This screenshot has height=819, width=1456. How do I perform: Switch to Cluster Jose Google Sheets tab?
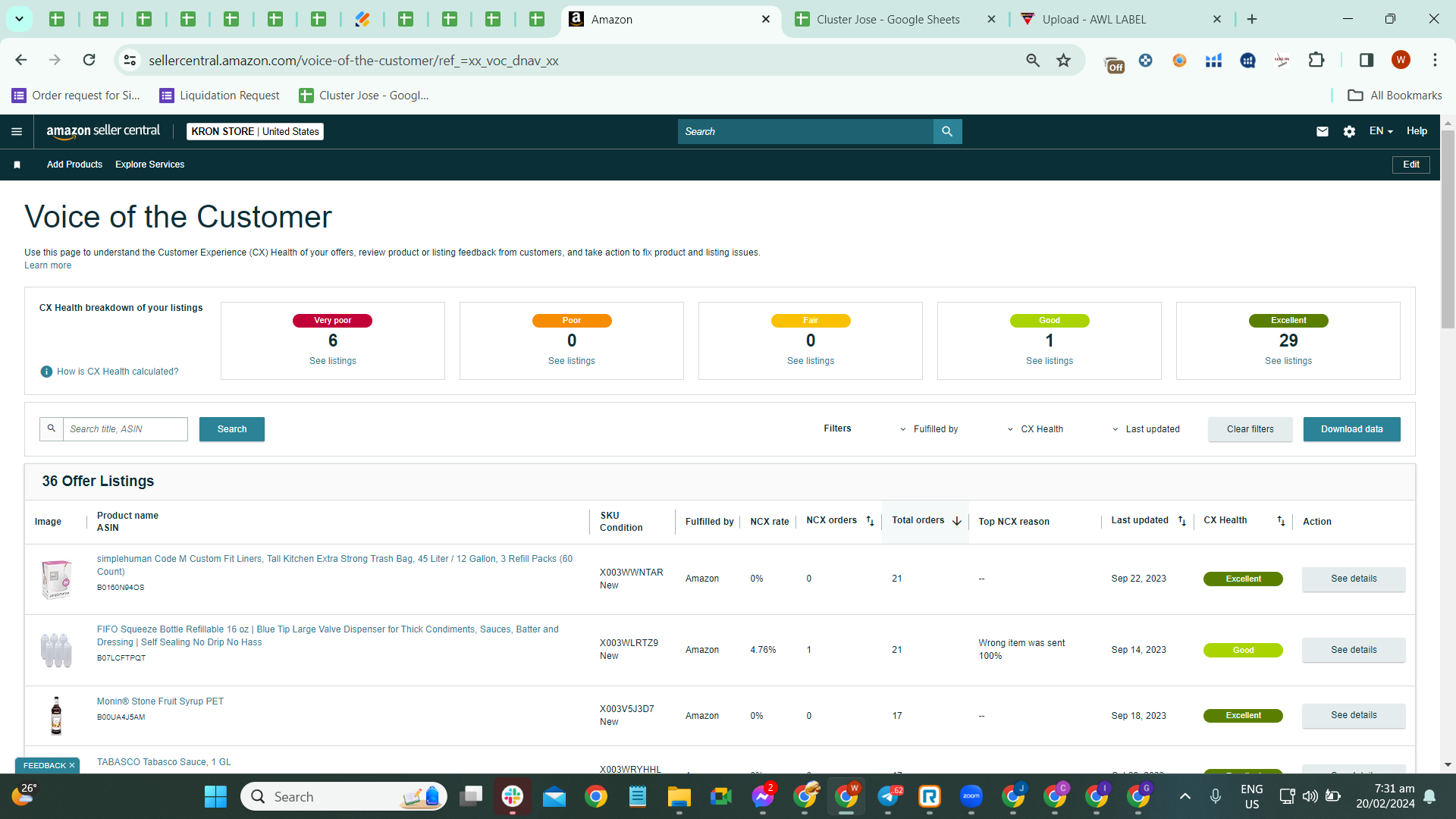(x=887, y=19)
